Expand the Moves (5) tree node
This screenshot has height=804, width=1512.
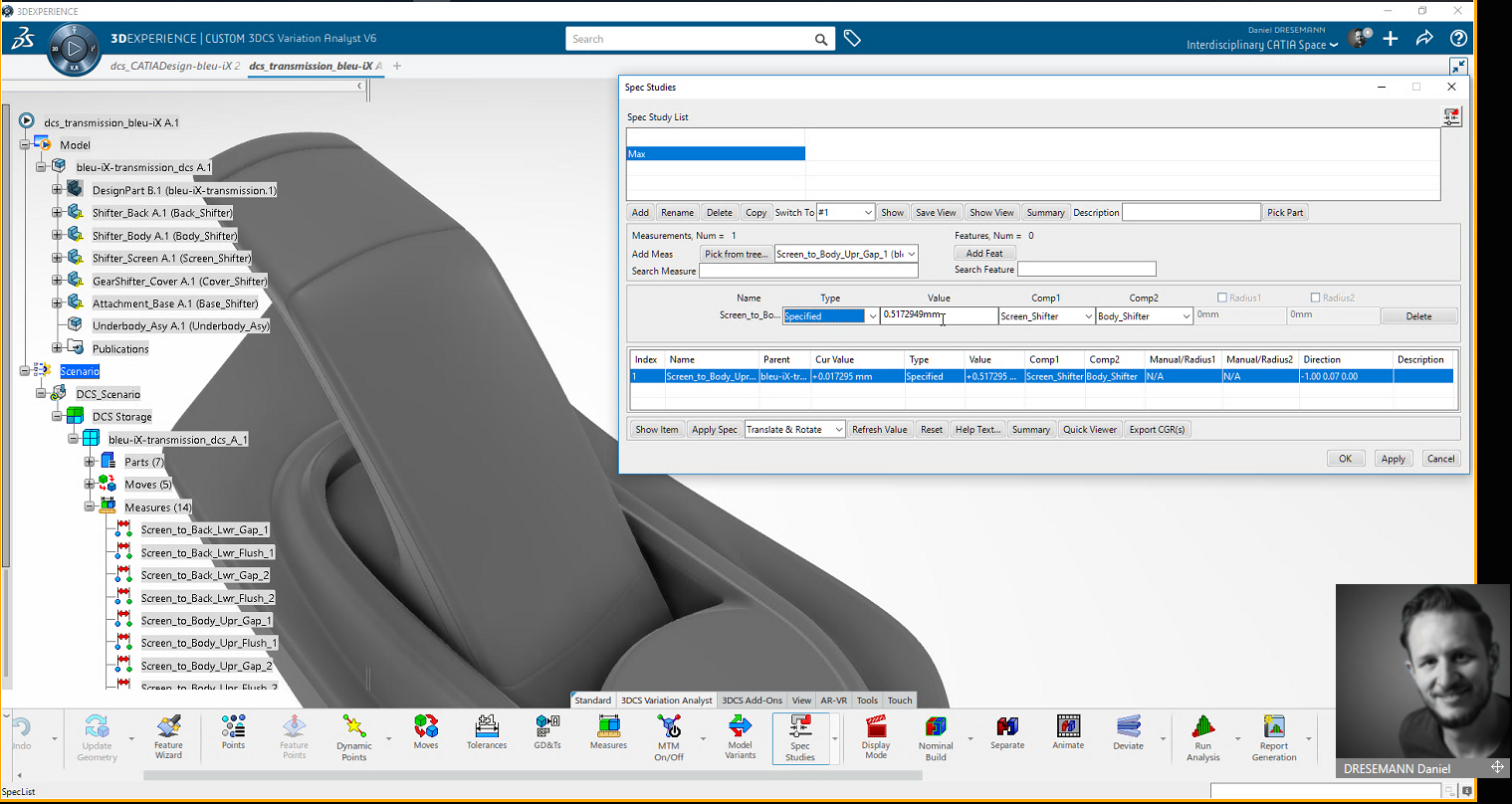pyautogui.click(x=90, y=485)
